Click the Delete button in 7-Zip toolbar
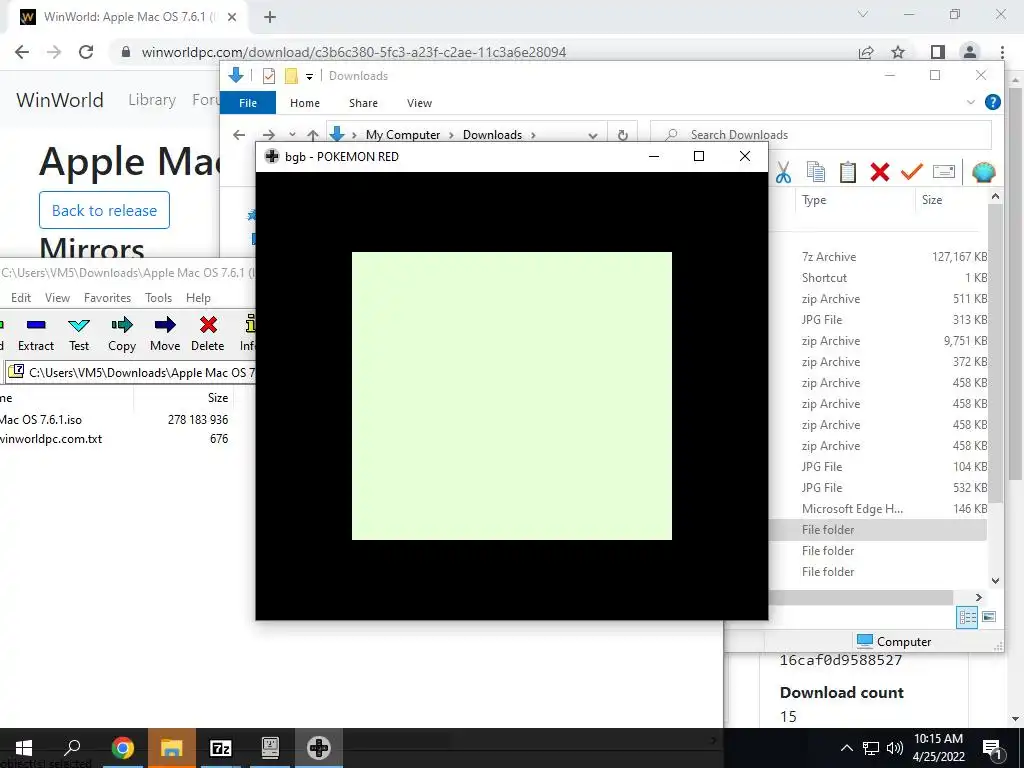This screenshot has width=1024, height=768. point(208,334)
